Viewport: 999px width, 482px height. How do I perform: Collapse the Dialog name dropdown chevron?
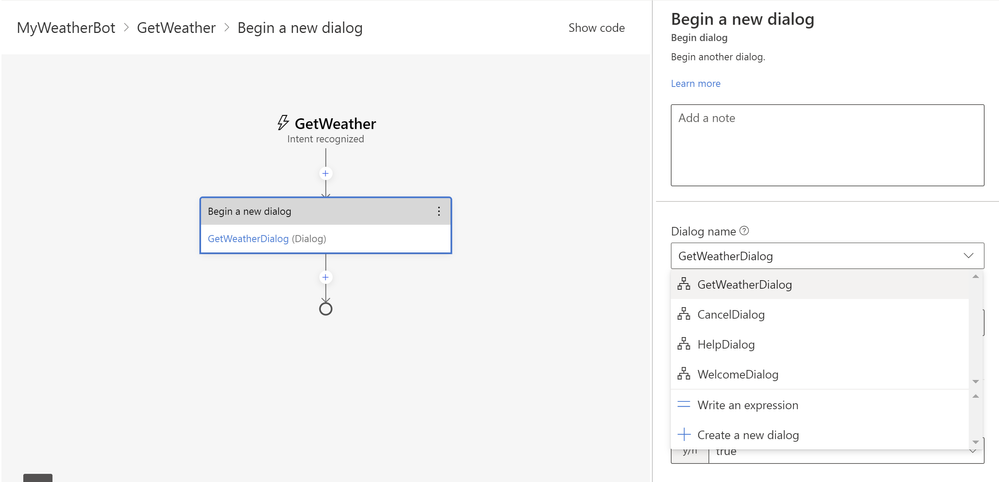[x=966, y=256]
